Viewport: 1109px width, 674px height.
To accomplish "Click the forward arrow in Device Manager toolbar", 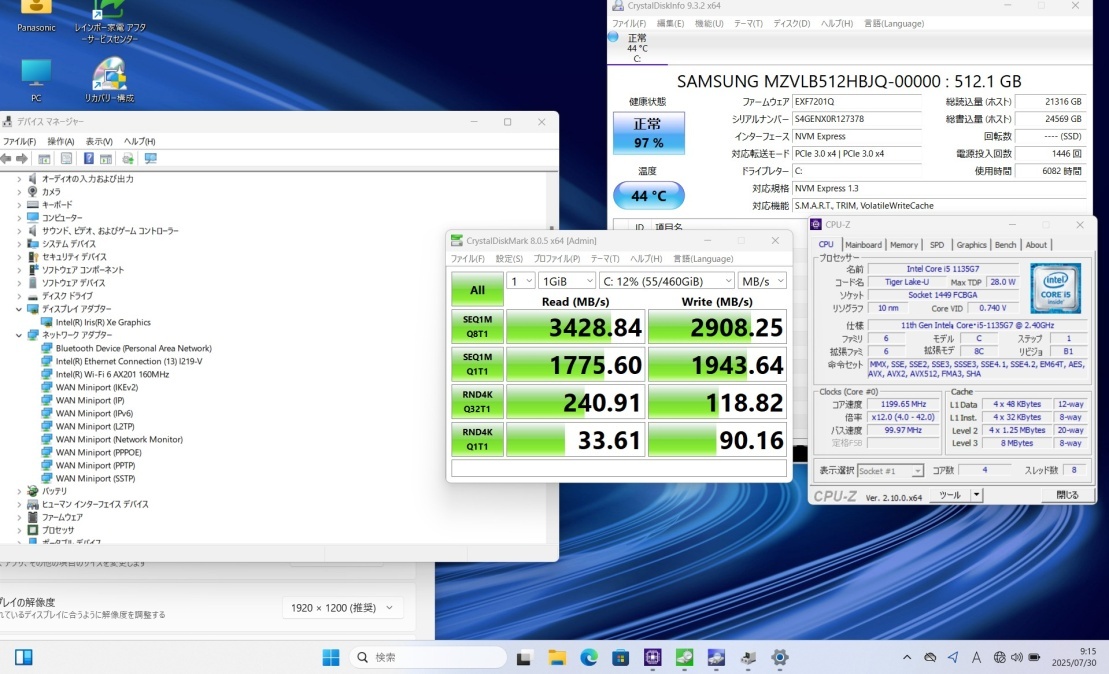I will (22, 159).
